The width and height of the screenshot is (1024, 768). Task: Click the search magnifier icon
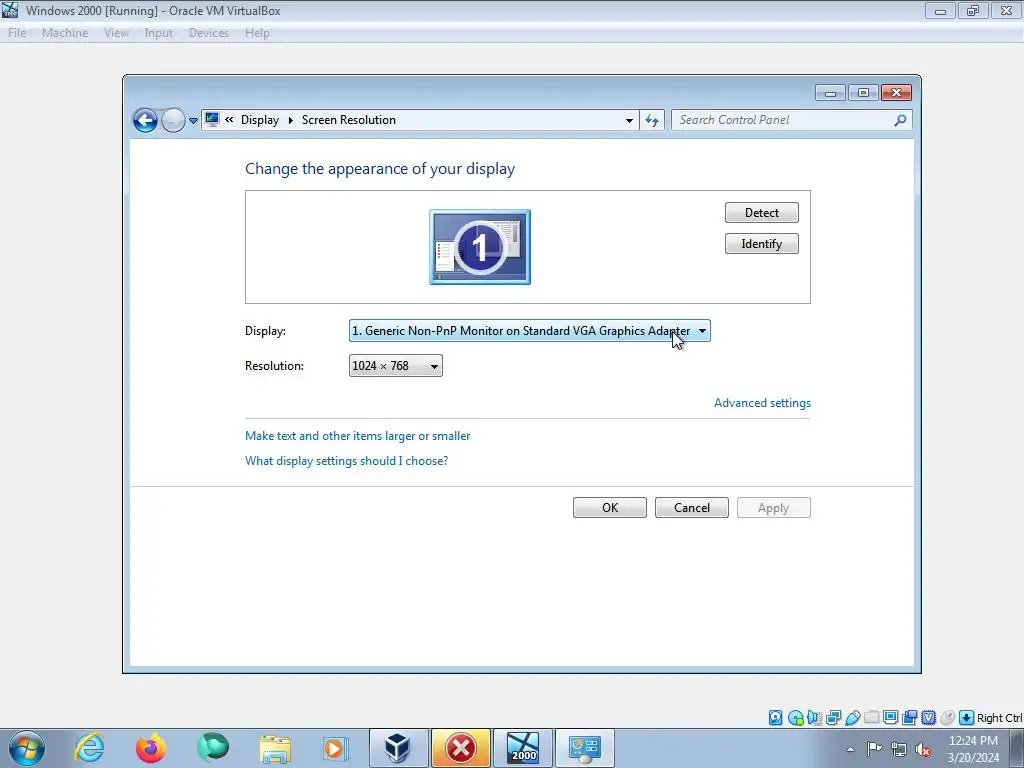point(901,120)
